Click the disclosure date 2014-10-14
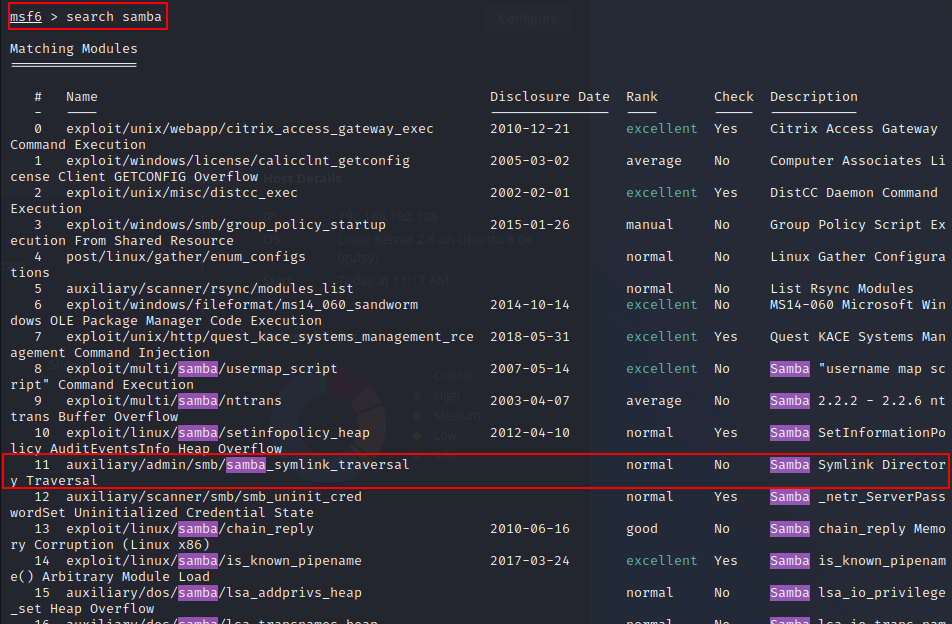This screenshot has width=952, height=624. tap(529, 305)
